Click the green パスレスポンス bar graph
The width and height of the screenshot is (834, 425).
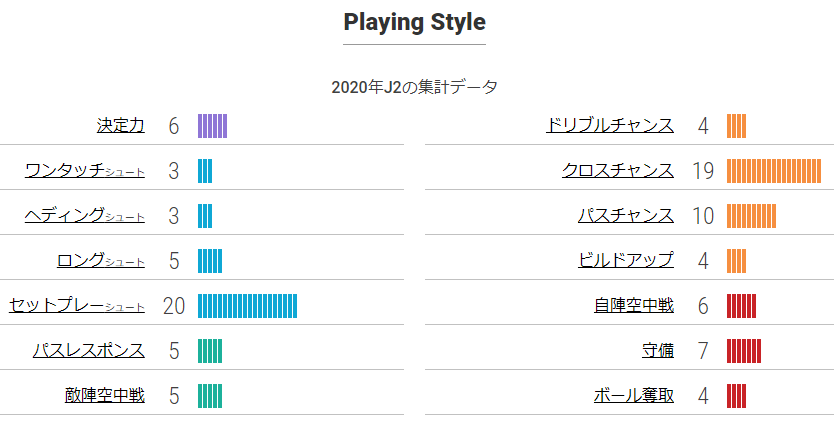pos(210,351)
